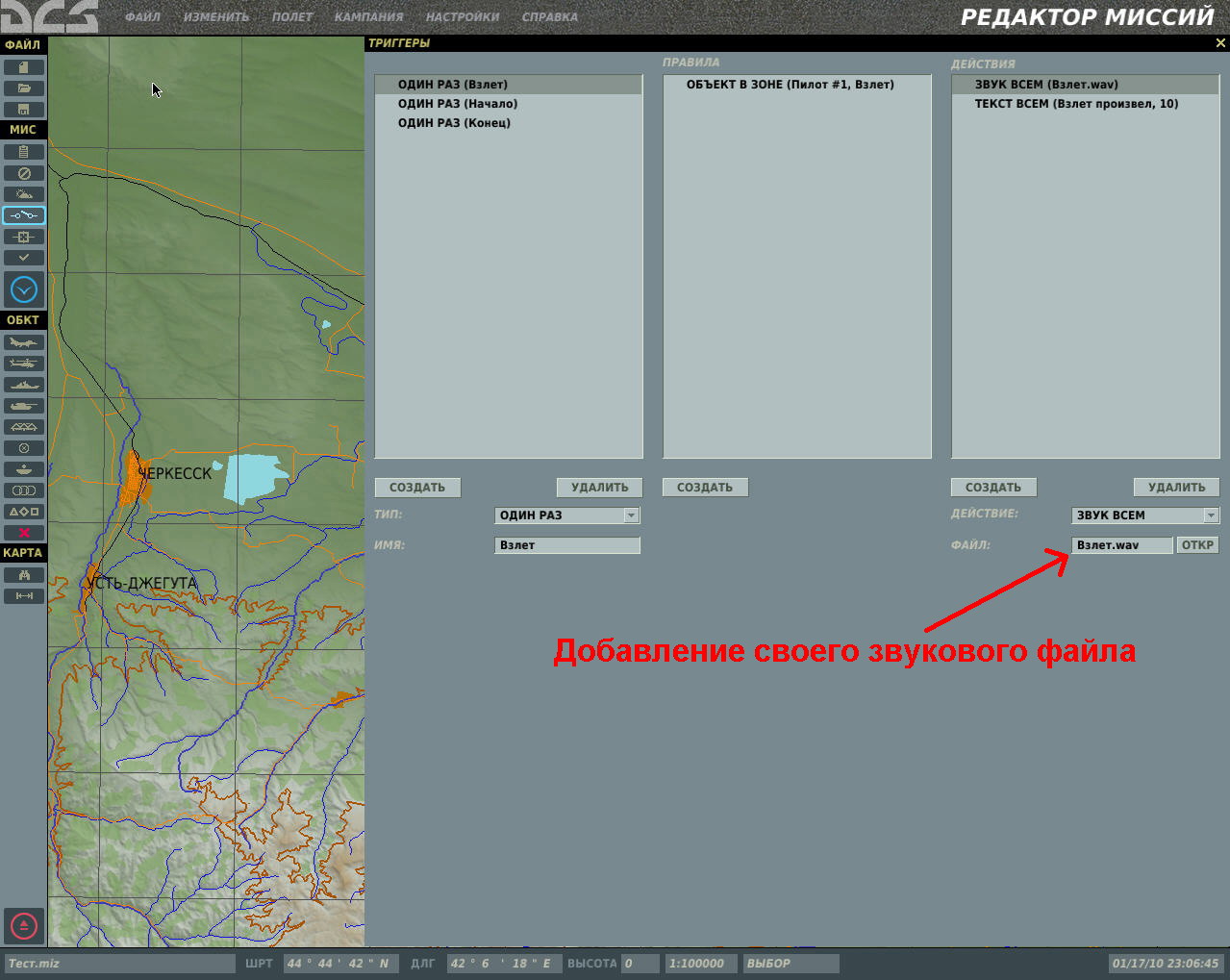Select trigger ОДИН РАЗ (Взлет)
Screen dimensions: 1230x980
[x=509, y=85]
